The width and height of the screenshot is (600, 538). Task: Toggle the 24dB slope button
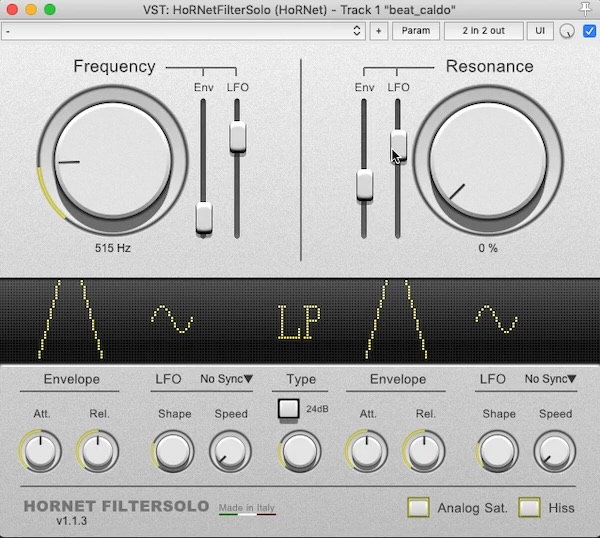pos(289,409)
